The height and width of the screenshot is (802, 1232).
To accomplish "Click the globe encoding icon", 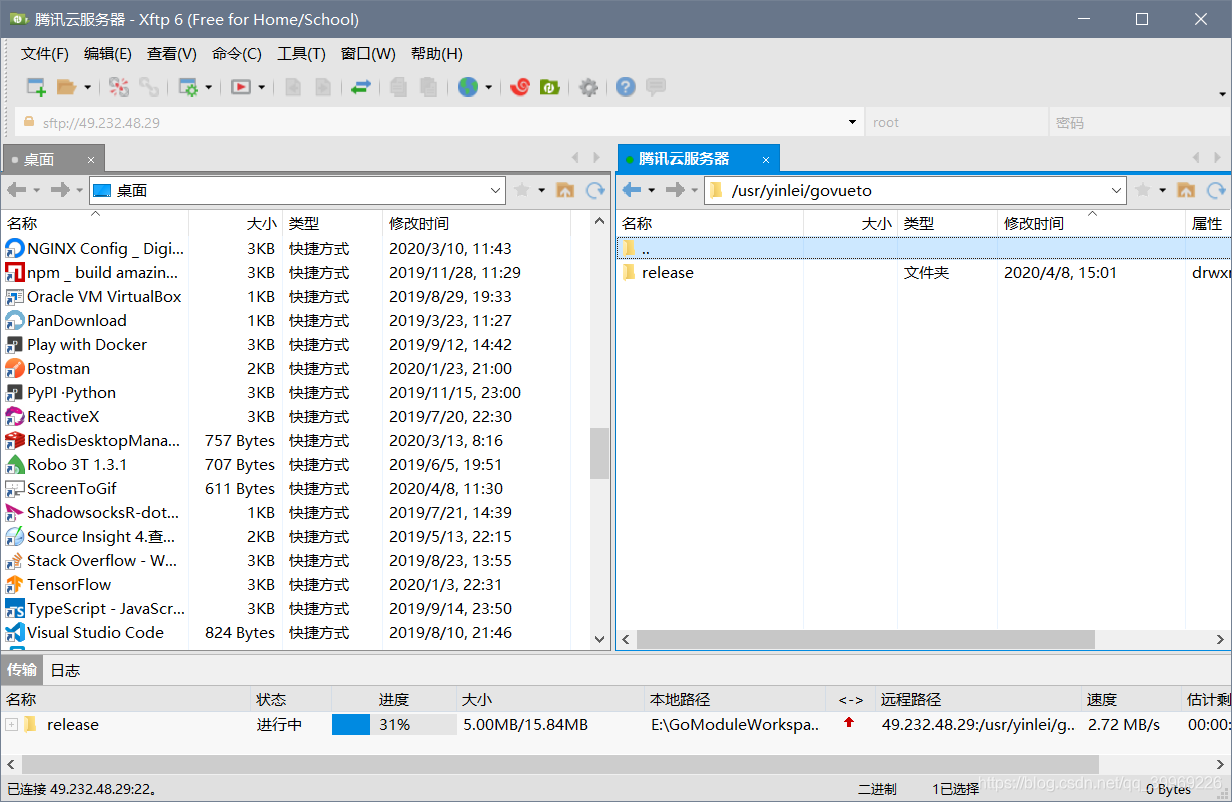I will click(x=467, y=87).
